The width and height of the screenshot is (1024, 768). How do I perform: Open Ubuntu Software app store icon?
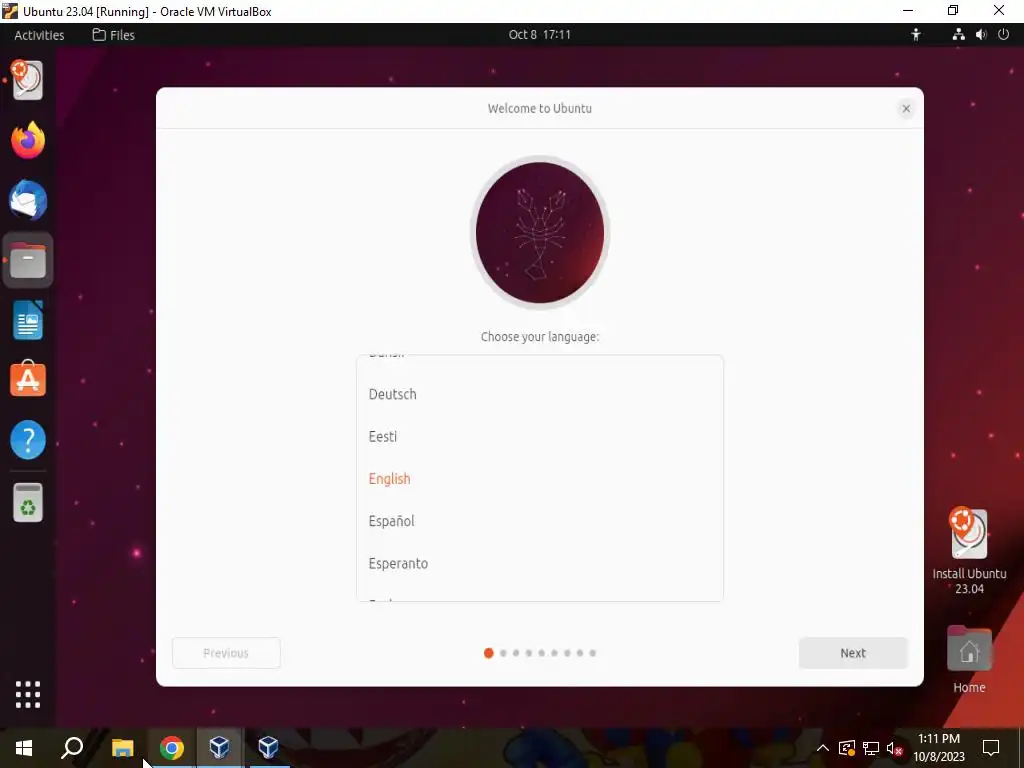point(27,379)
